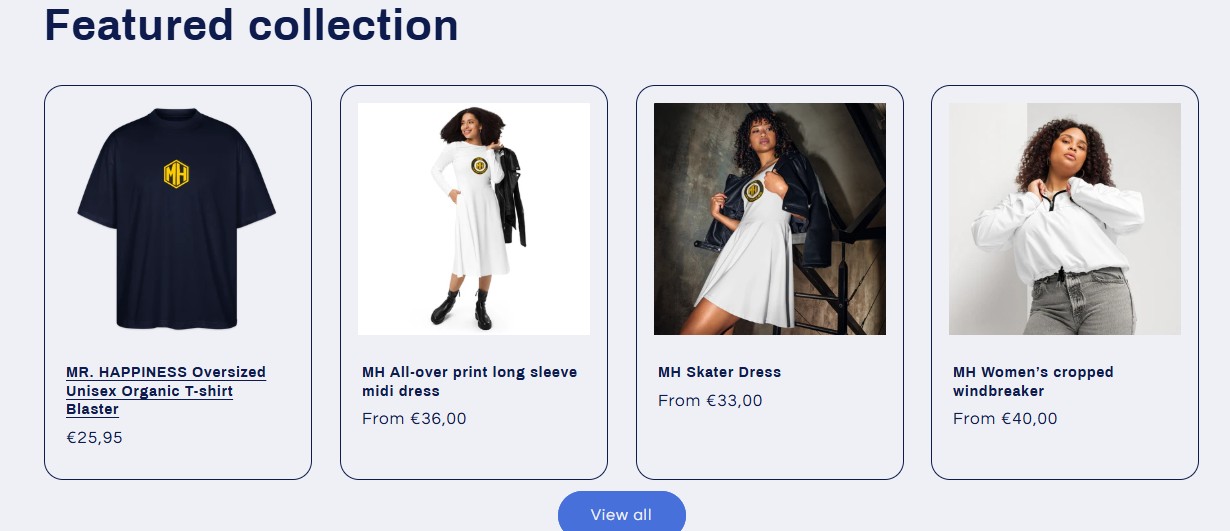Open the navy oversized T-shirt product image
The width and height of the screenshot is (1230, 531).
pyautogui.click(x=177, y=219)
